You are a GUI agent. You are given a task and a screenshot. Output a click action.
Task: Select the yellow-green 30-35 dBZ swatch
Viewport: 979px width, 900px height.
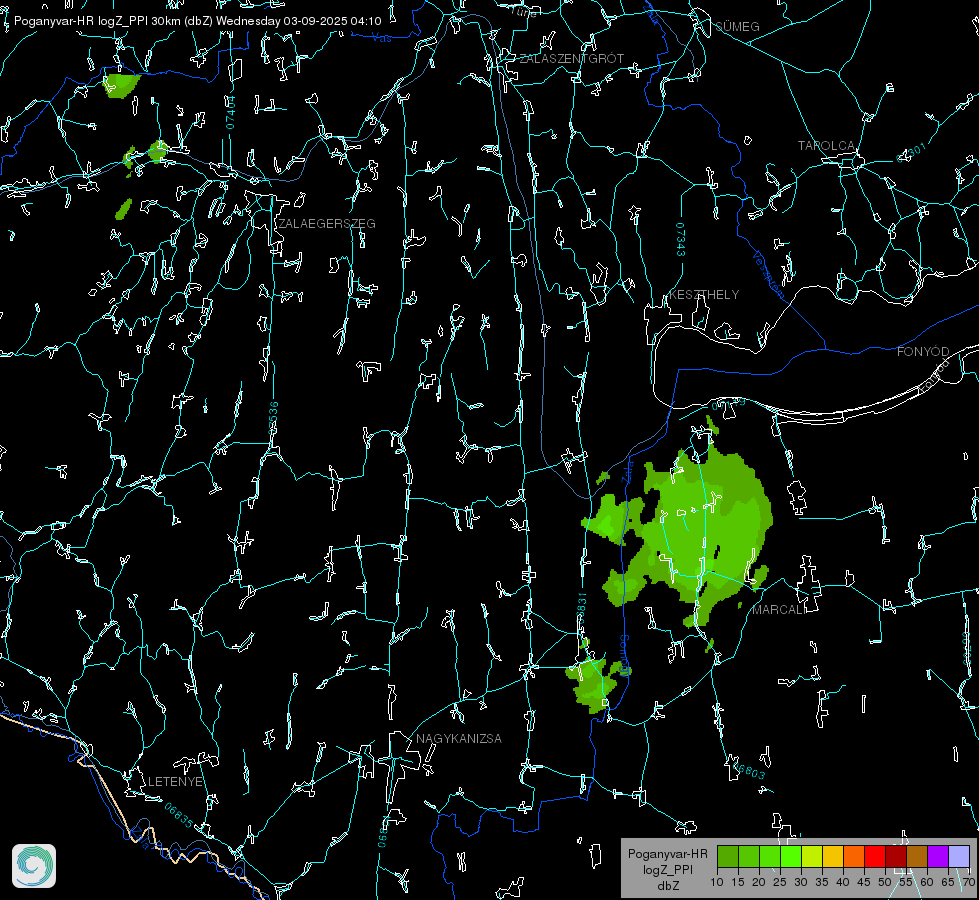(x=812, y=856)
